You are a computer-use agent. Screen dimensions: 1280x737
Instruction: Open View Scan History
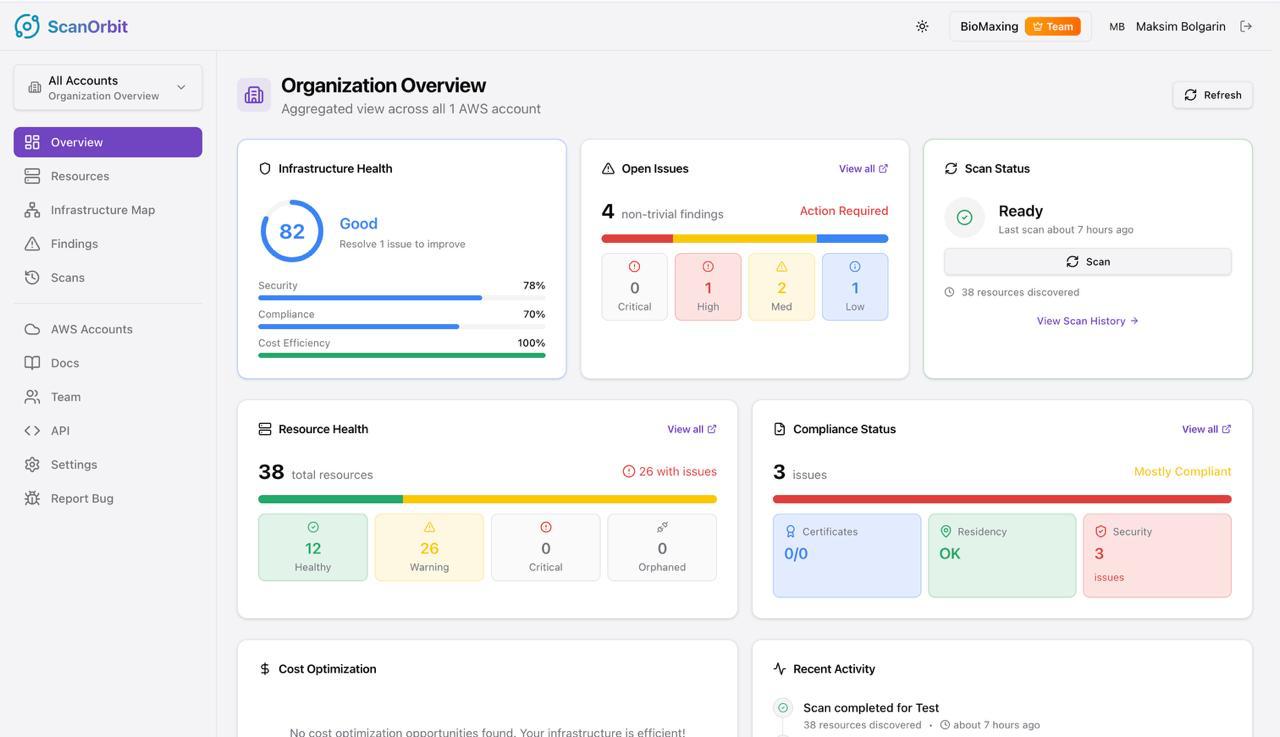click(x=1086, y=320)
